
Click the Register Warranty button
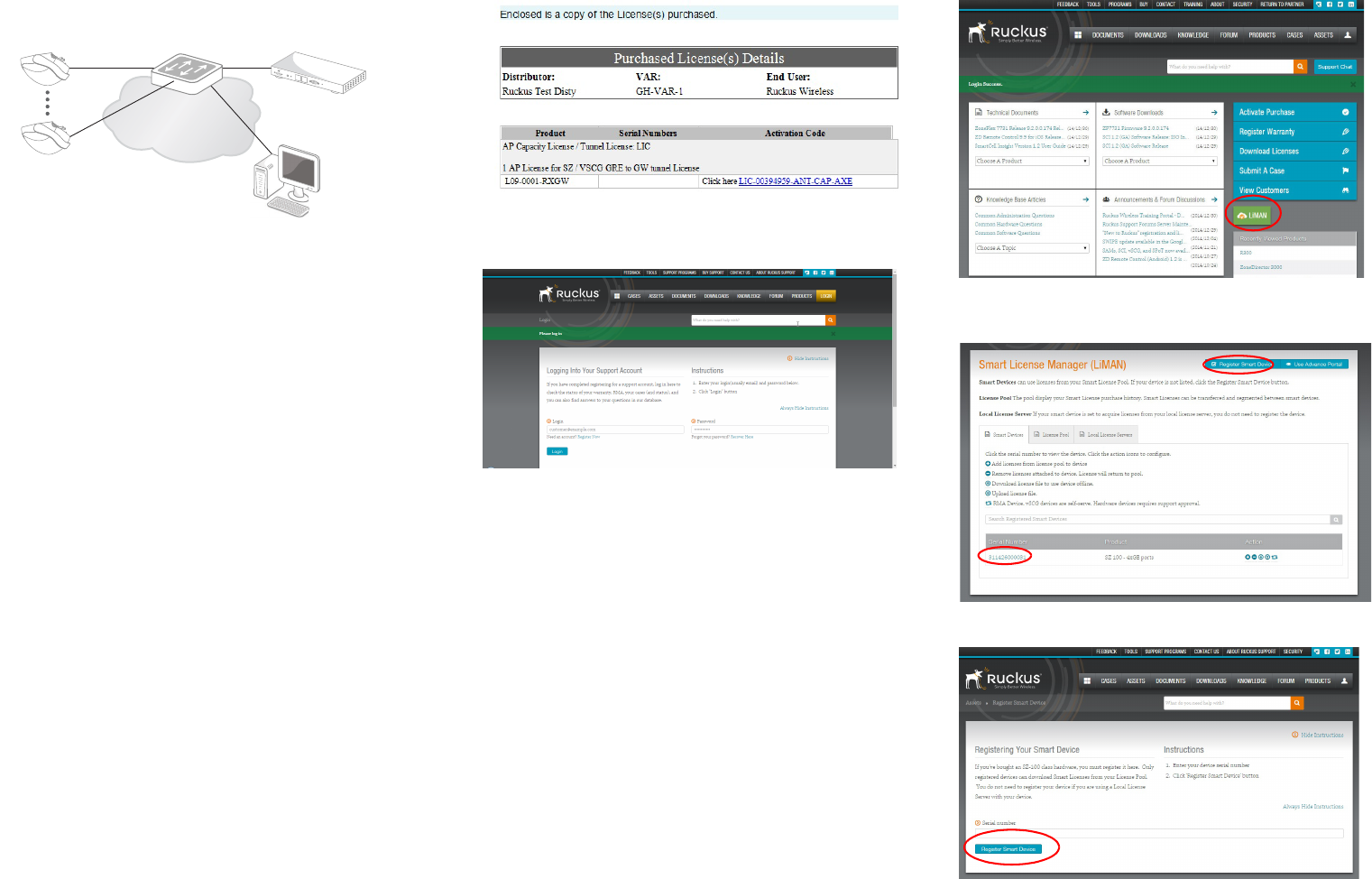tap(1294, 132)
